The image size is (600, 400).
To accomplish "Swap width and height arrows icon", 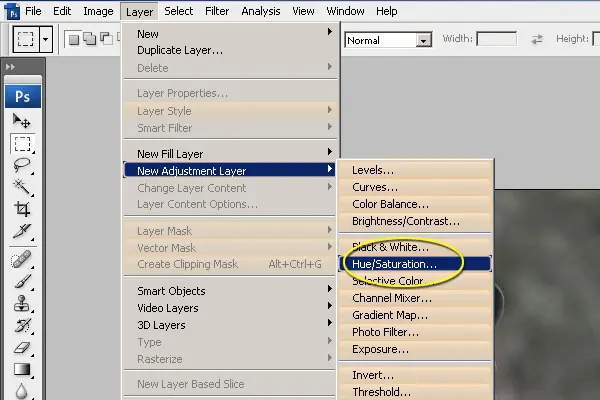I will click(x=537, y=39).
